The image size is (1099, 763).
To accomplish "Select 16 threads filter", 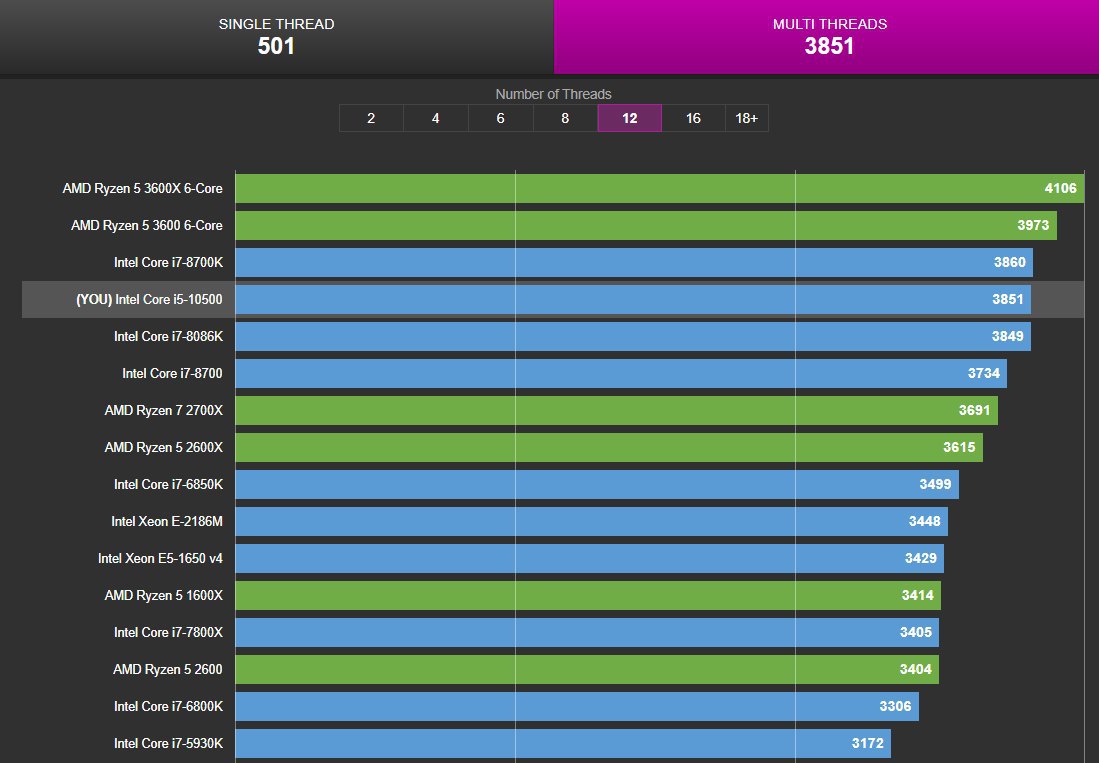I will (x=693, y=118).
